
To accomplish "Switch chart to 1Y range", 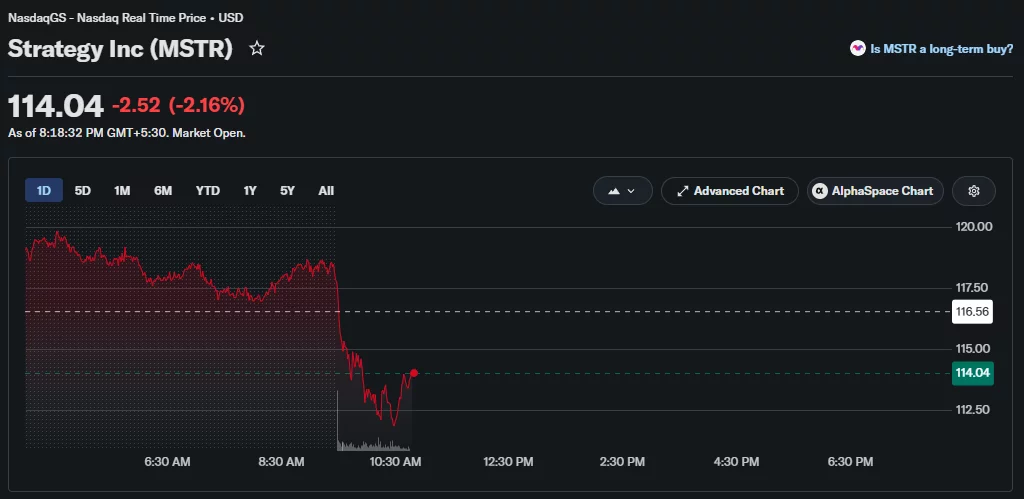I will [250, 191].
